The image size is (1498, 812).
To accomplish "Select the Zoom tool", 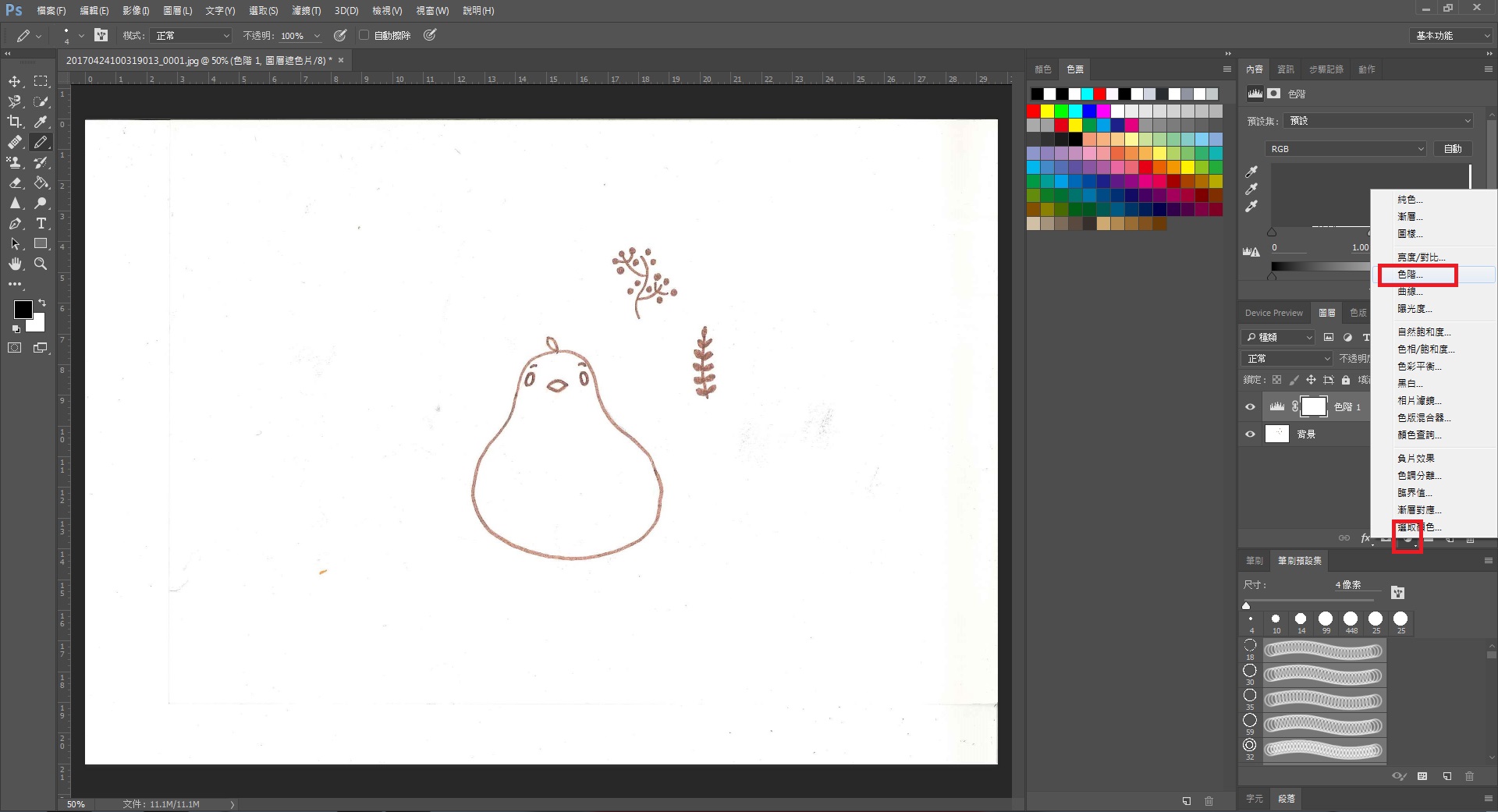I will point(41,264).
